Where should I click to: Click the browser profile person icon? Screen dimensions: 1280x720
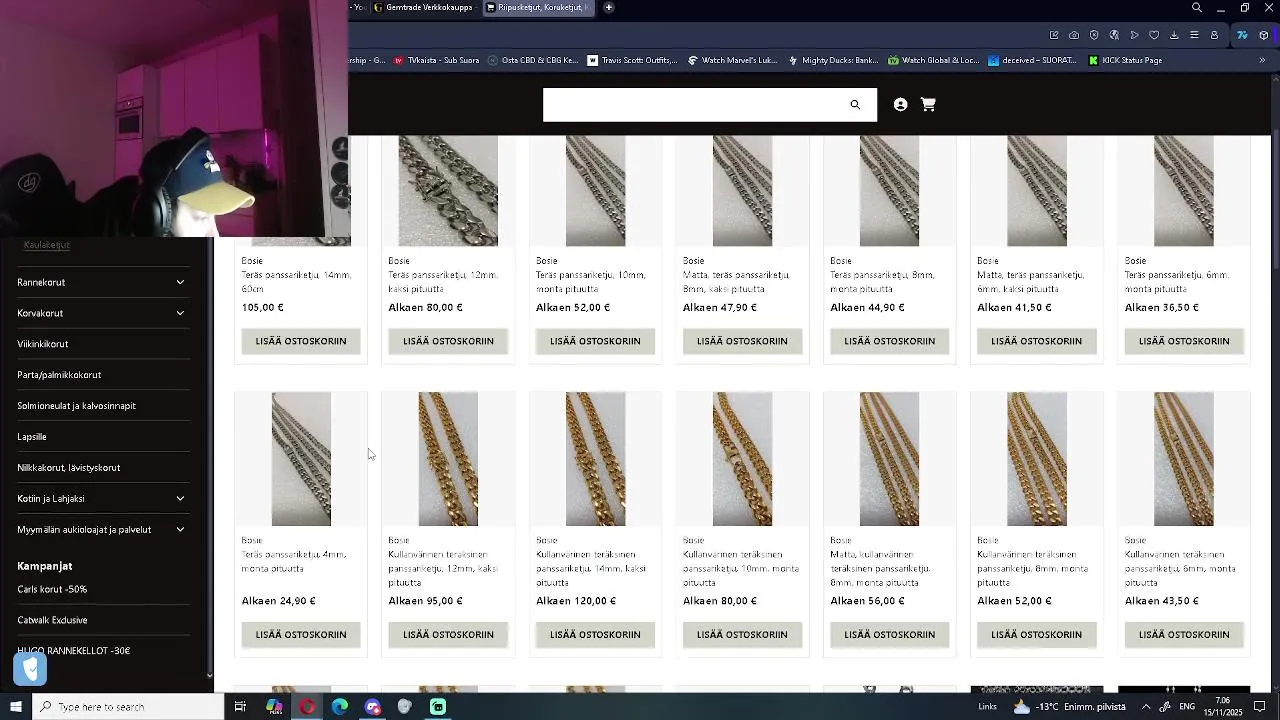(1214, 35)
